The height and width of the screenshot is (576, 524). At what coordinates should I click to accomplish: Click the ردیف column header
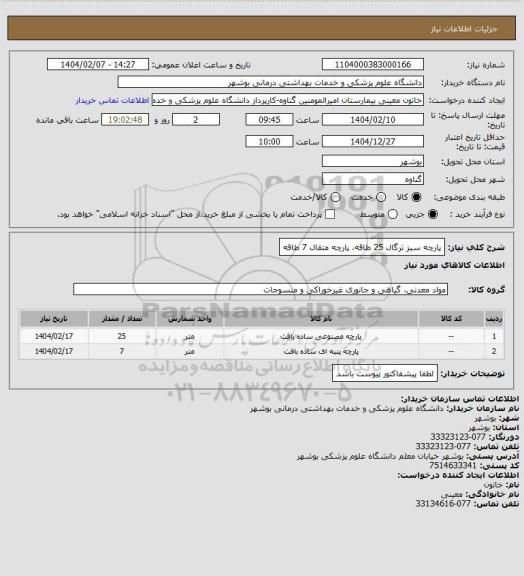(494, 318)
